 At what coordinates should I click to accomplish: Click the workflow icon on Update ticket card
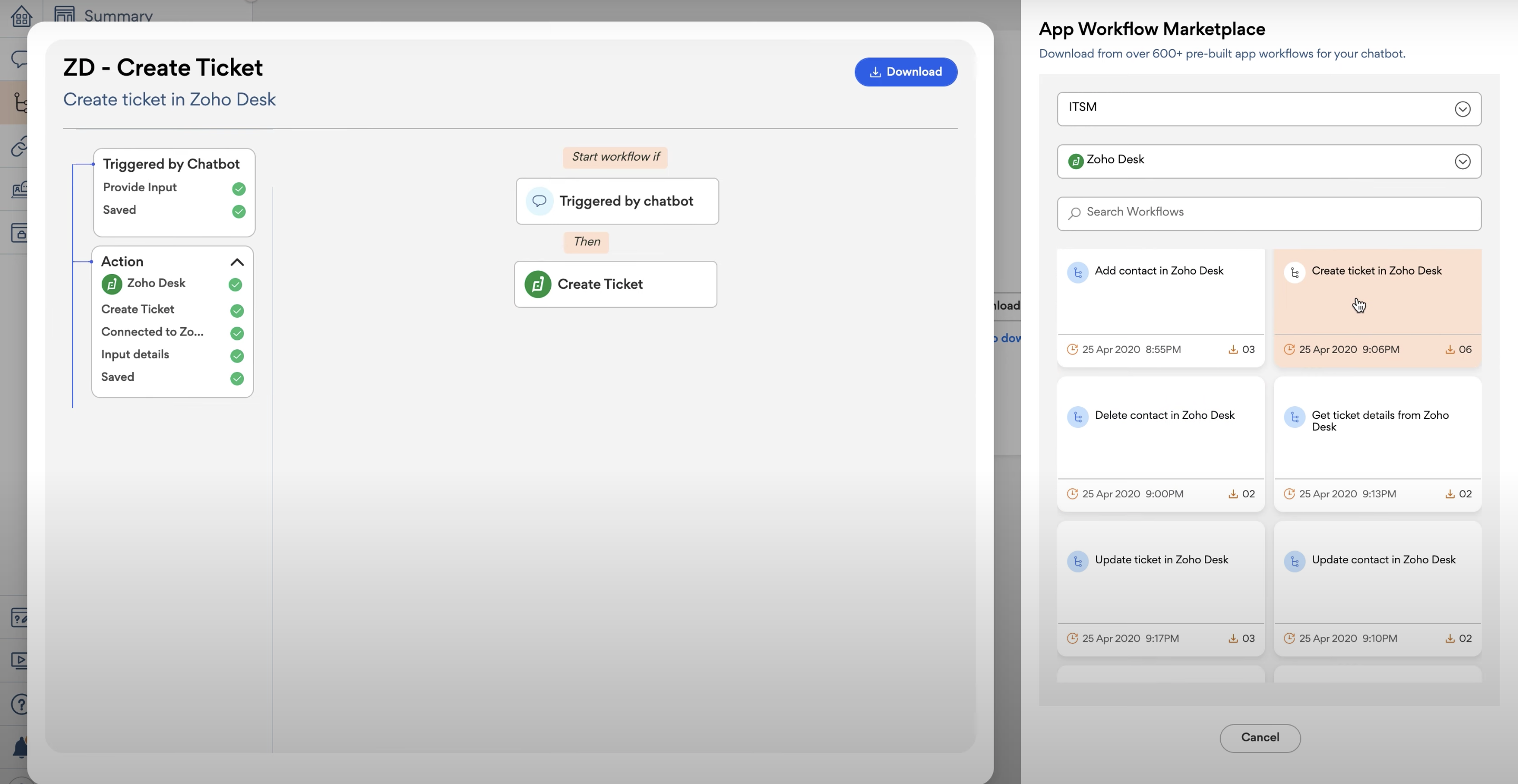pos(1077,561)
